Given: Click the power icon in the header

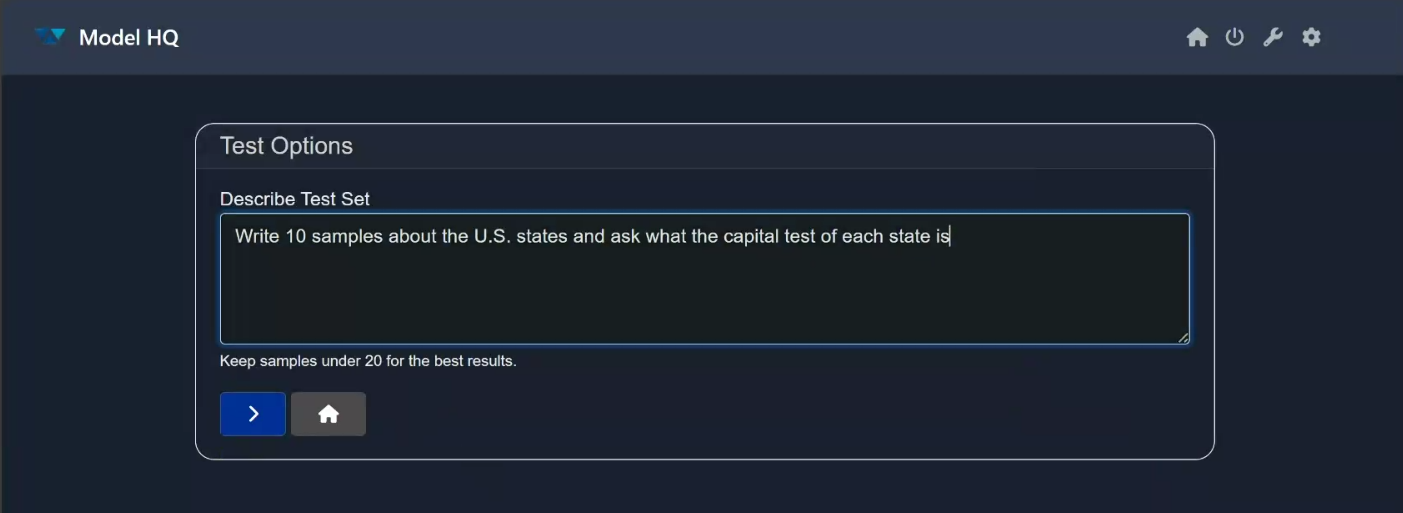Looking at the screenshot, I should [x=1235, y=38].
